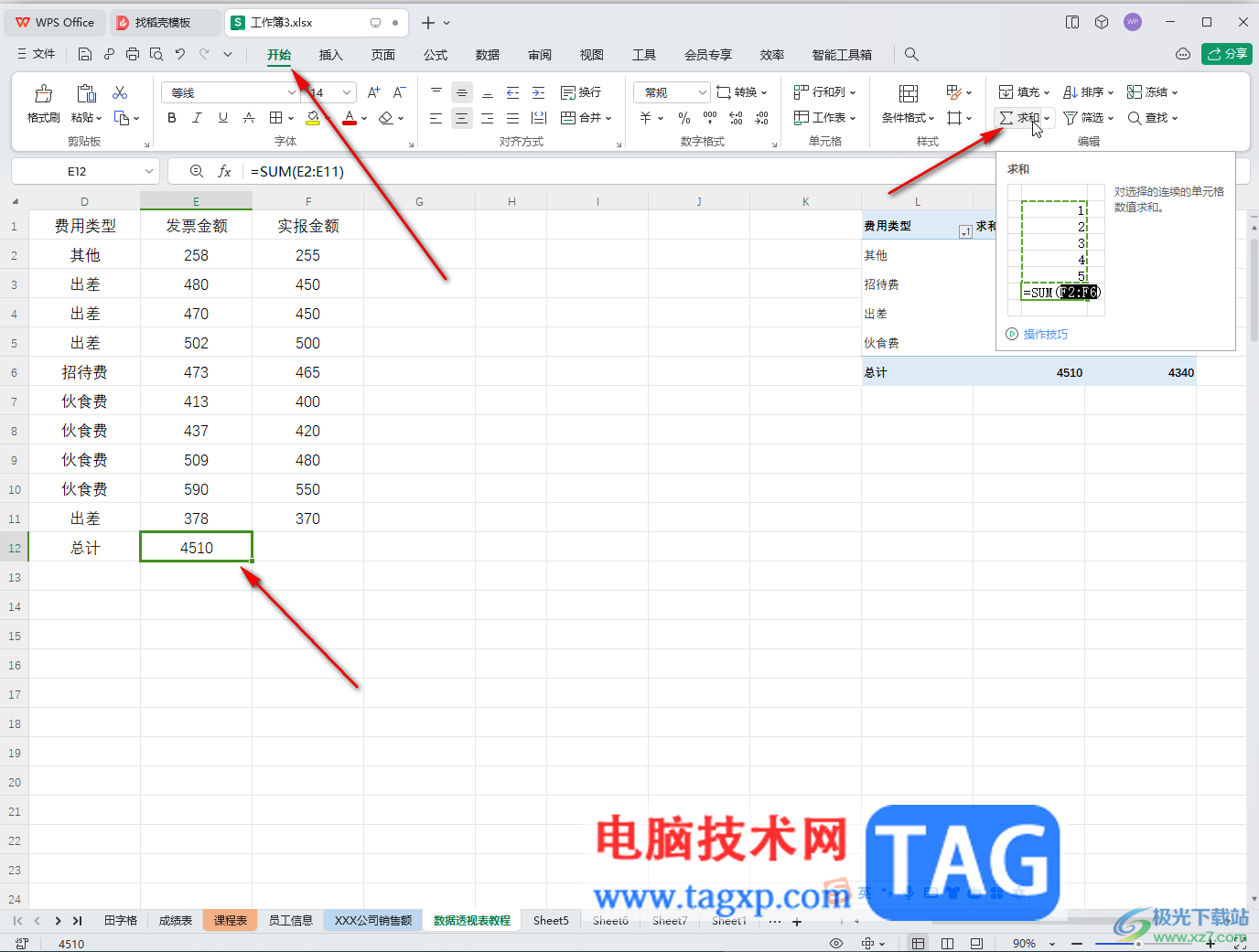Toggle Underline formatting
The image size is (1259, 952).
tap(223, 118)
